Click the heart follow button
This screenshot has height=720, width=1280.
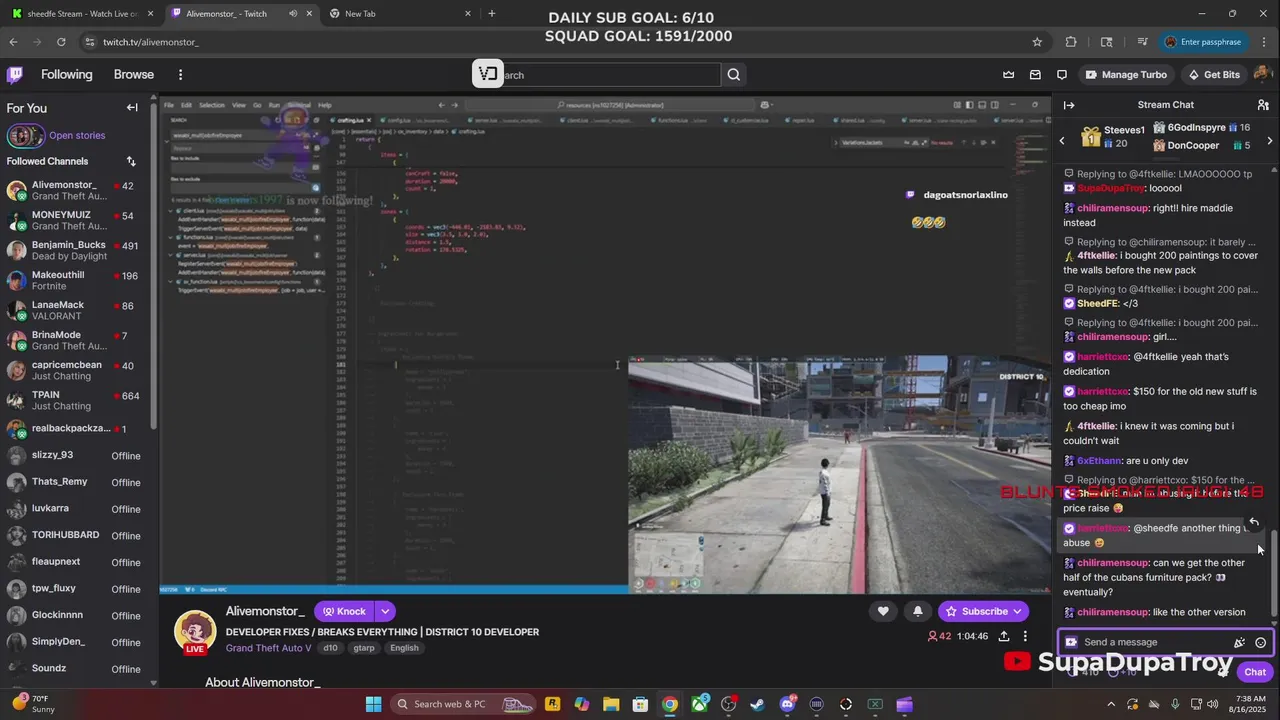[883, 611]
